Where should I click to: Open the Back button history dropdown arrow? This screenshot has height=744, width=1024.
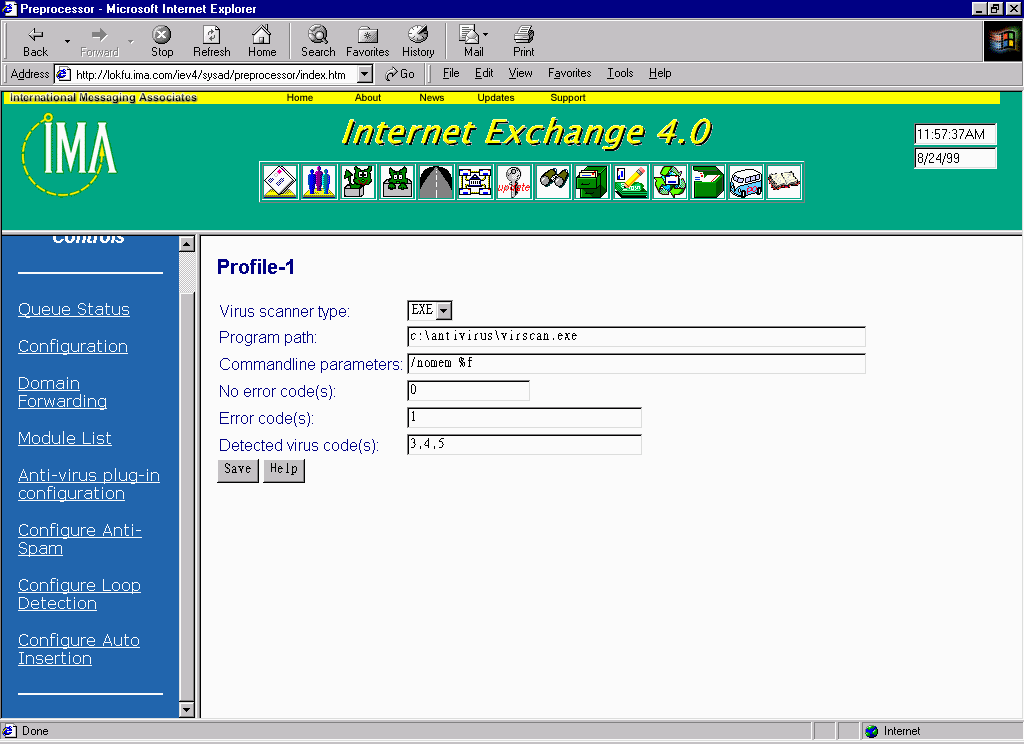(67, 41)
